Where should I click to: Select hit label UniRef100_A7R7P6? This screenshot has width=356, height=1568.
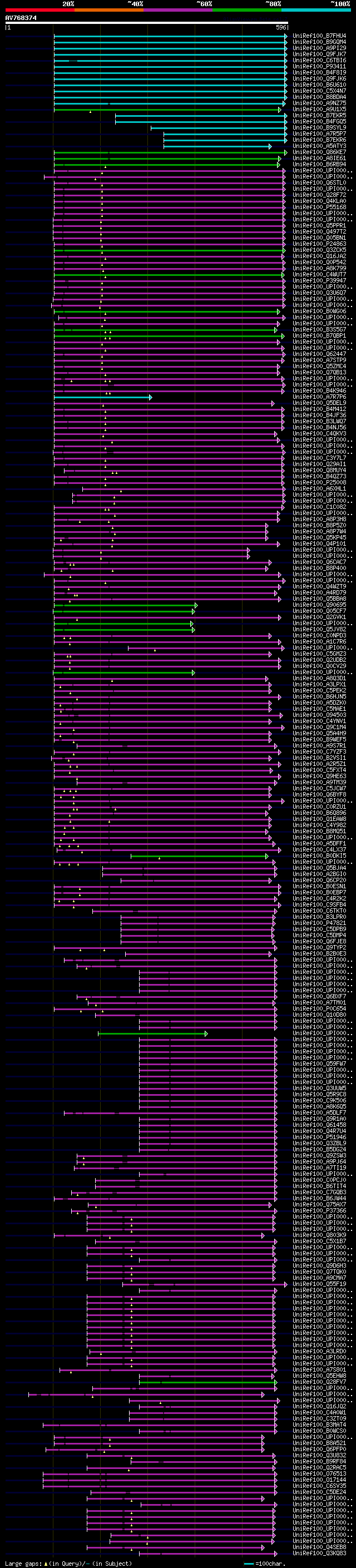319,397
